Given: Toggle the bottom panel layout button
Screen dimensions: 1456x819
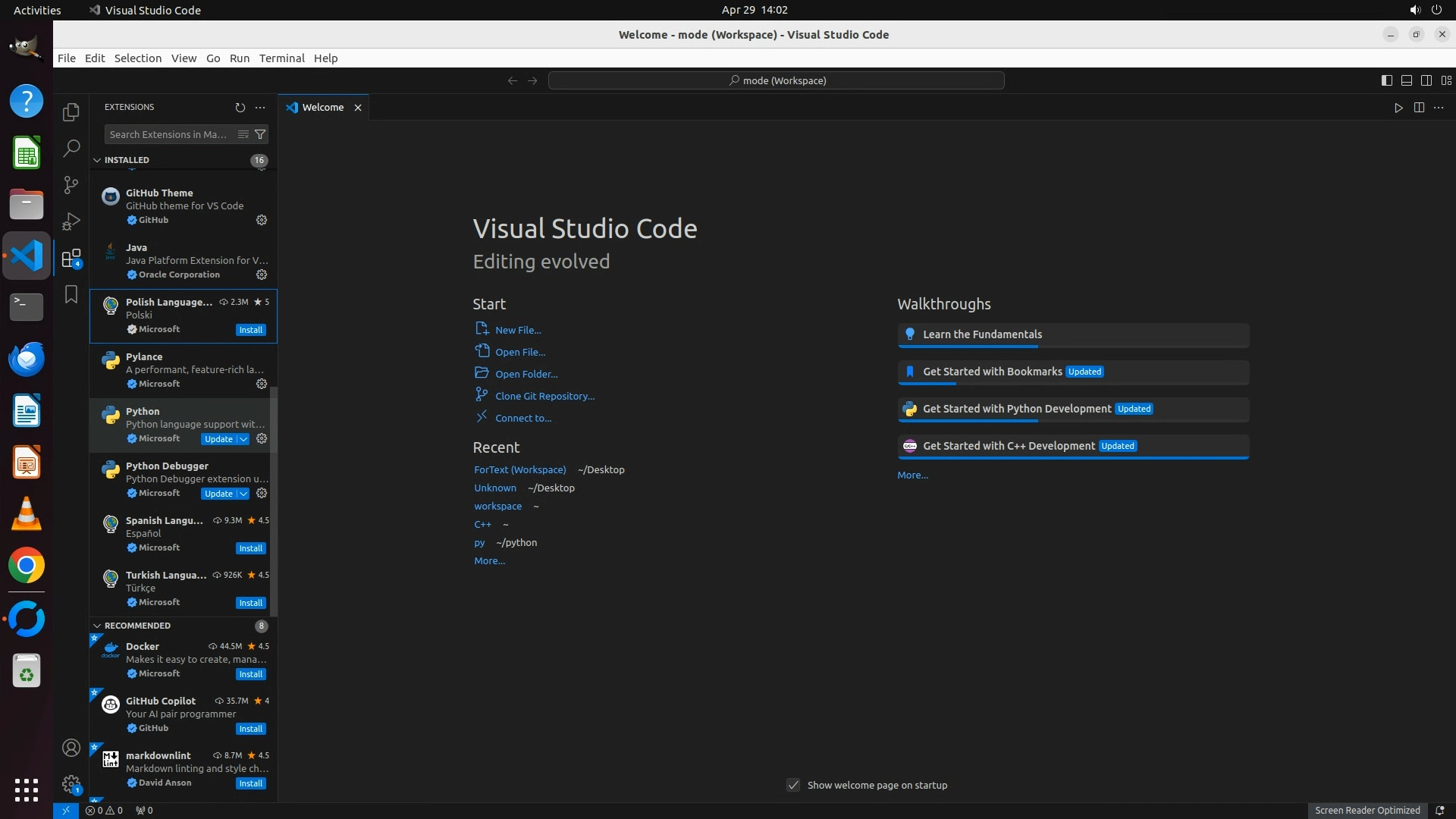Looking at the screenshot, I should click(x=1406, y=80).
